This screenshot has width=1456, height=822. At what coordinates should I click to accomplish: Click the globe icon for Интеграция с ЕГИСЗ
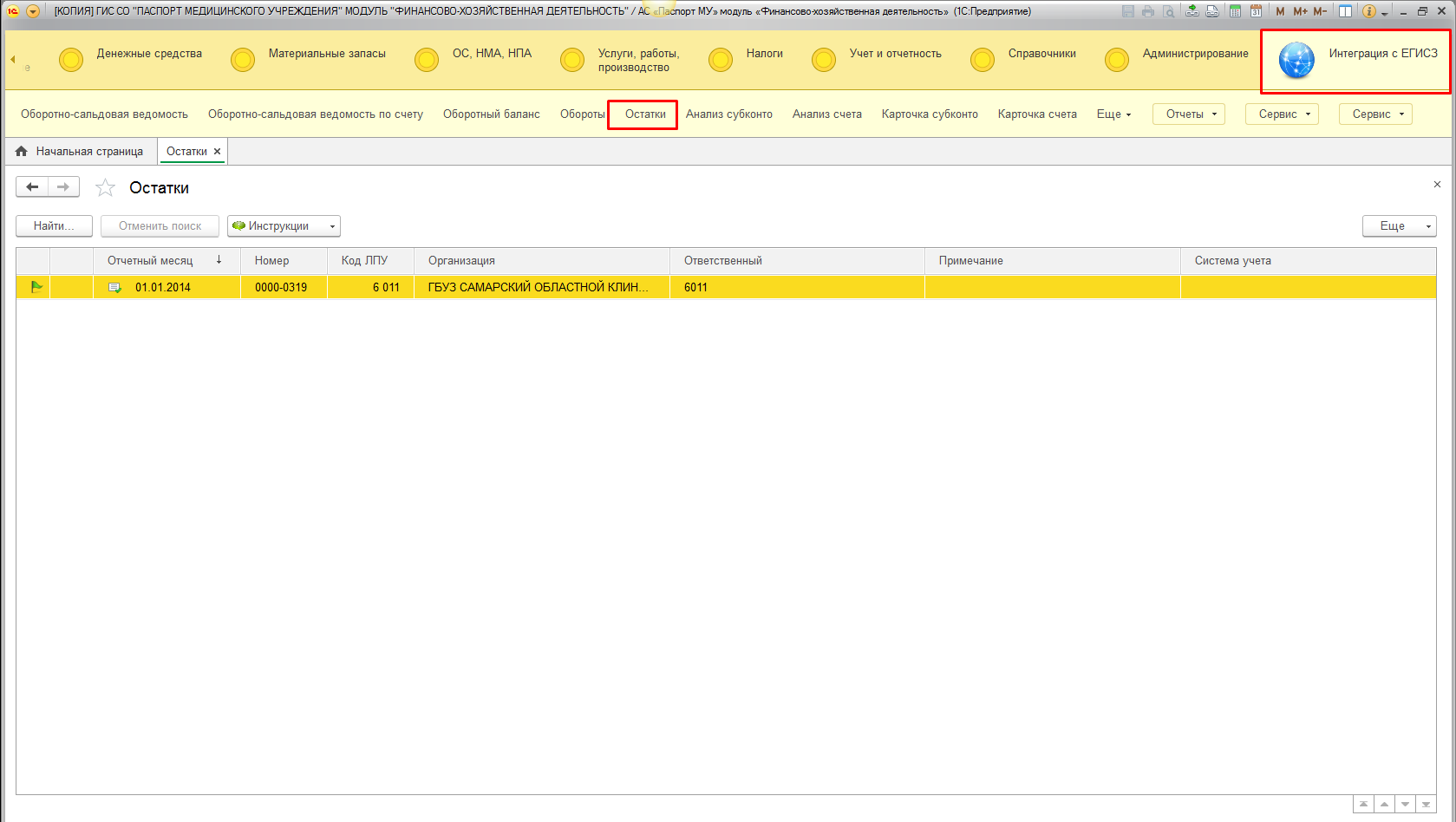(x=1296, y=61)
